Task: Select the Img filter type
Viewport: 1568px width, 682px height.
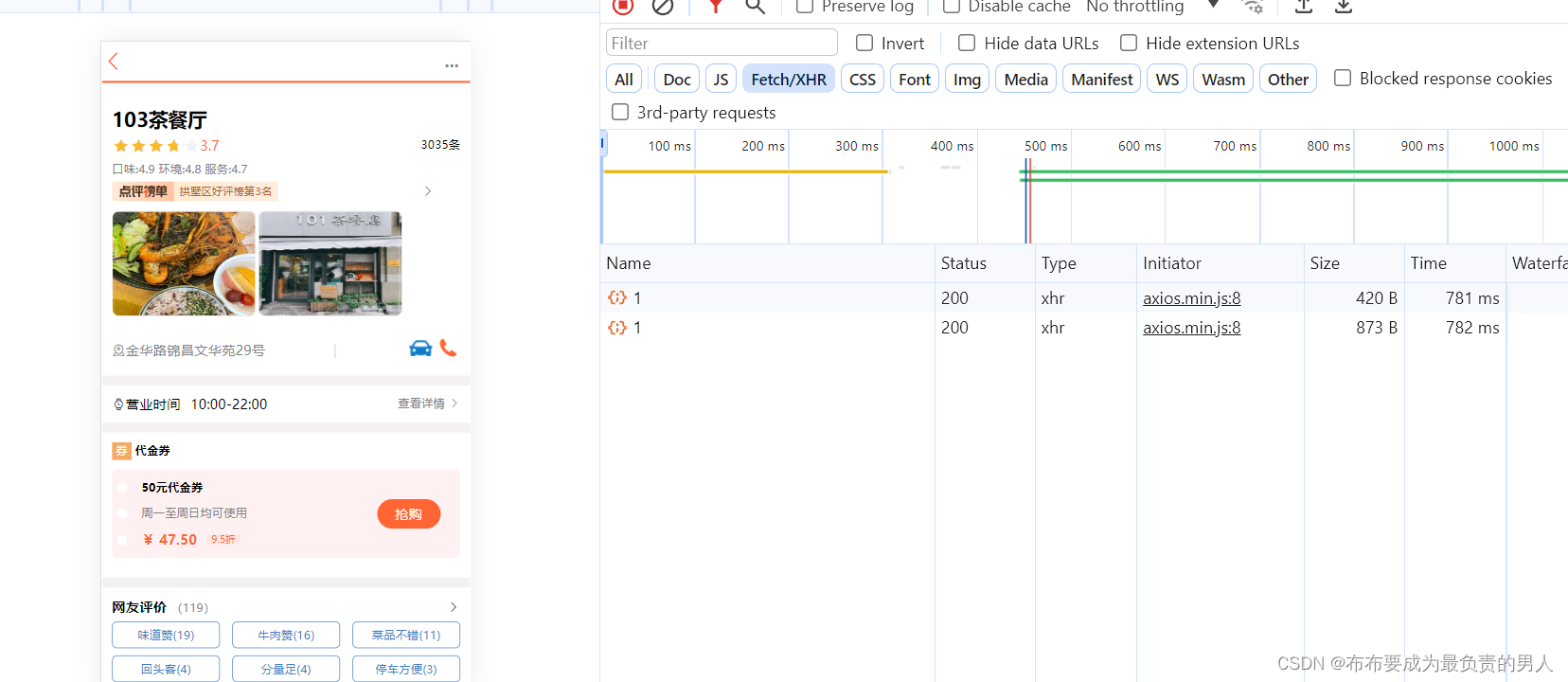Action: tap(967, 79)
